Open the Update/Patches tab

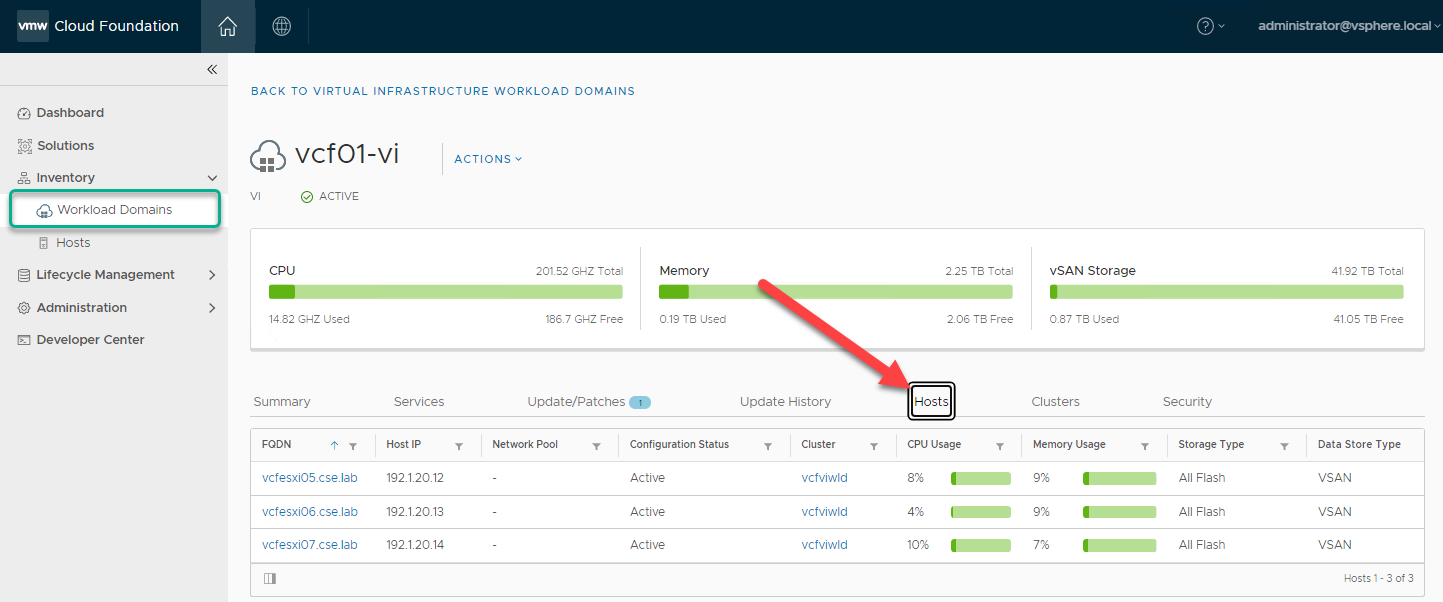[x=576, y=402]
